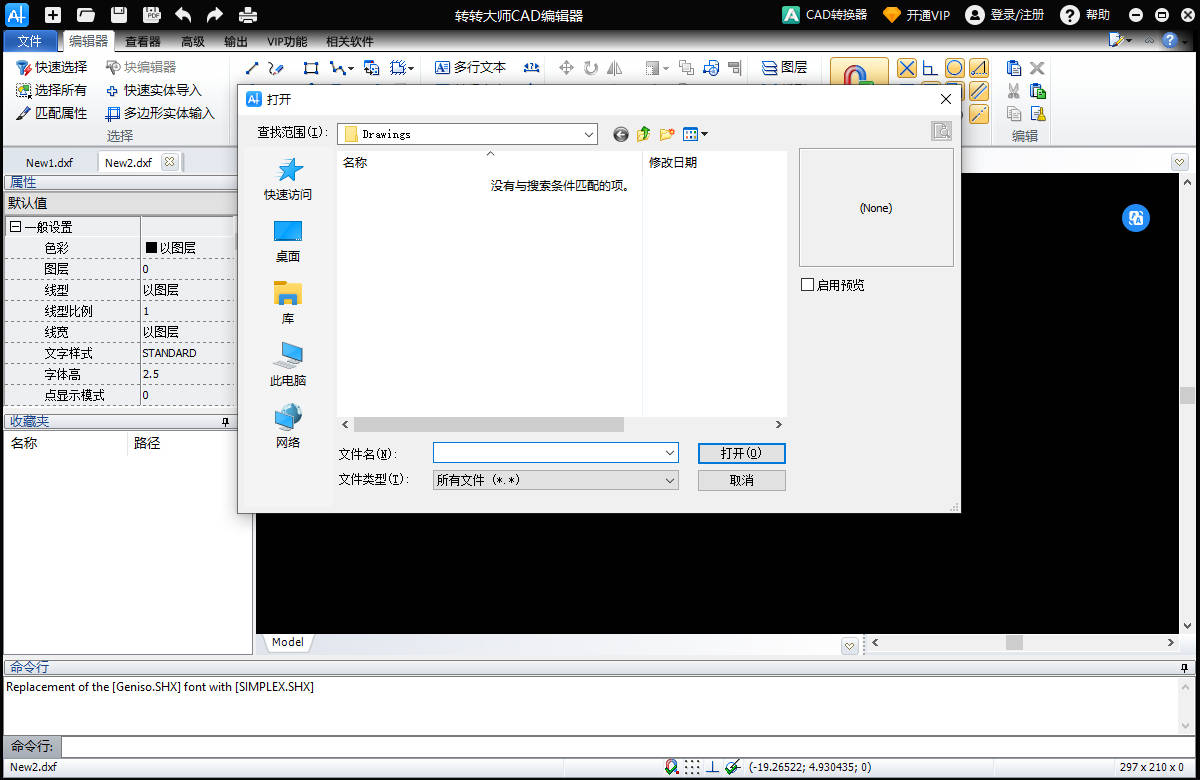Click Polygon Entity Input (多边形实体输入)
The image size is (1200, 780).
(161, 113)
